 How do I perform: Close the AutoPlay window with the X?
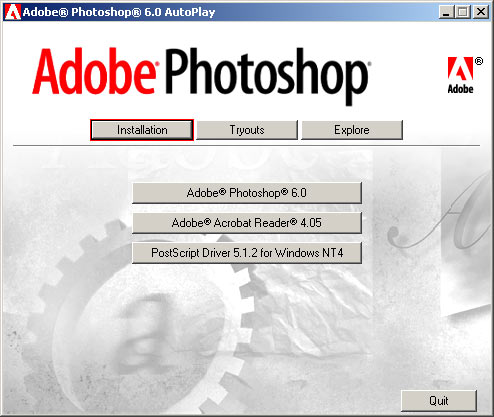pyautogui.click(x=481, y=12)
